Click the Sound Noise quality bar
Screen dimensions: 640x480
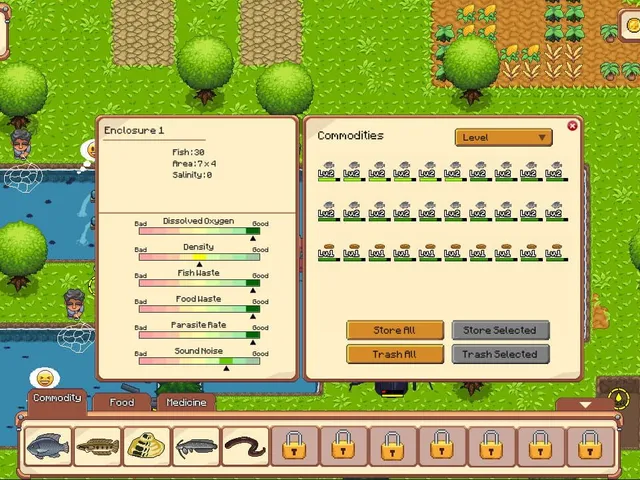pyautogui.click(x=199, y=361)
